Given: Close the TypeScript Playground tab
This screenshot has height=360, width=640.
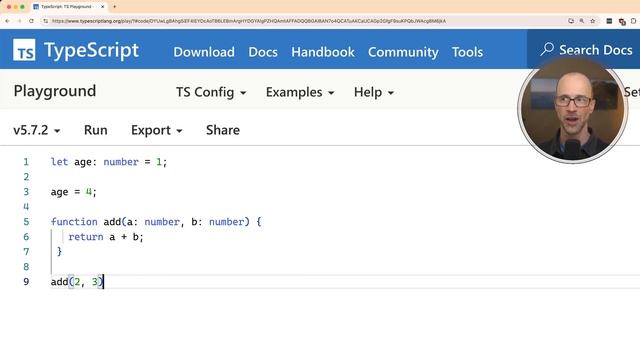Looking at the screenshot, I should 102,7.
